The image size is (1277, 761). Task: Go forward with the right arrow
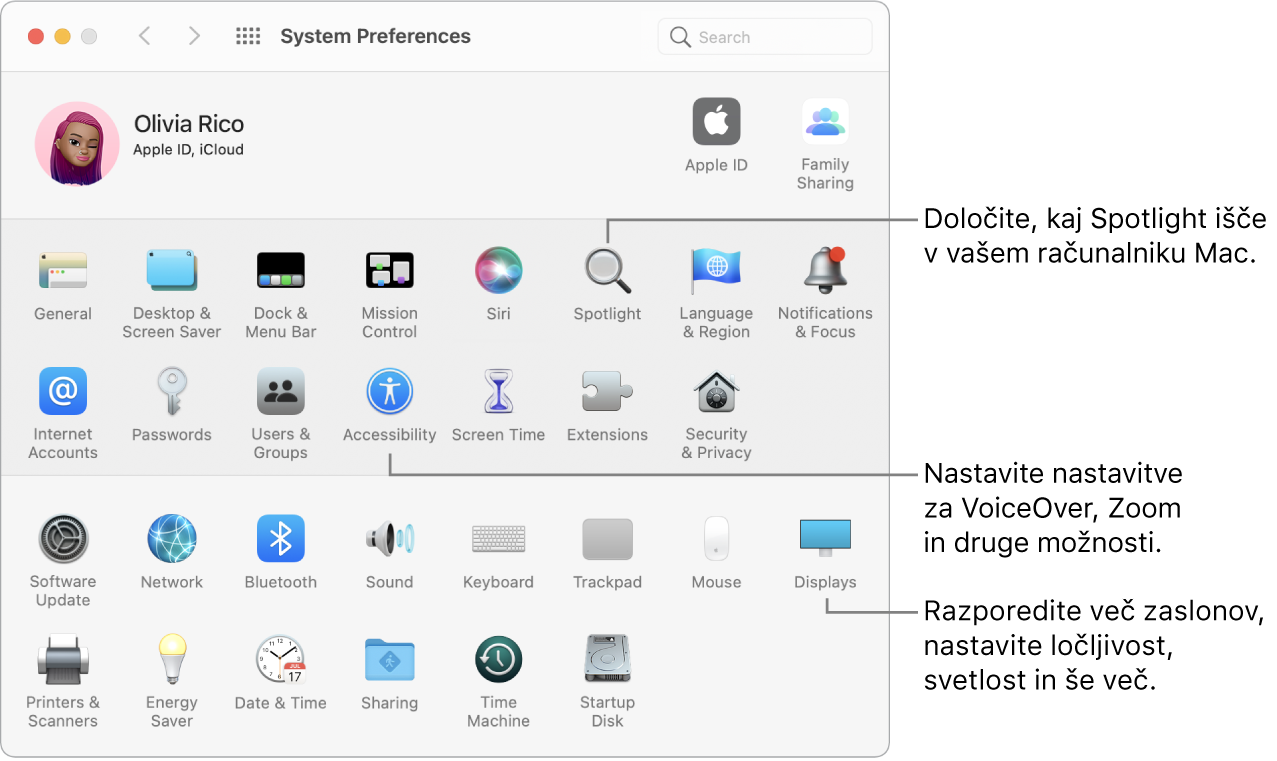click(194, 36)
